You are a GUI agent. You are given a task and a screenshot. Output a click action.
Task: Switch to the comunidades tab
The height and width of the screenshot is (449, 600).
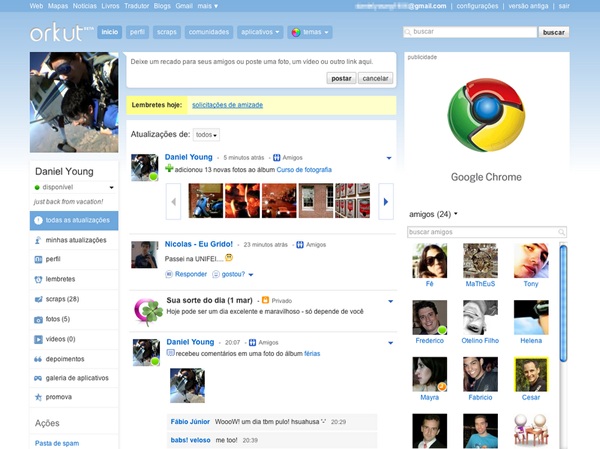pyautogui.click(x=209, y=32)
